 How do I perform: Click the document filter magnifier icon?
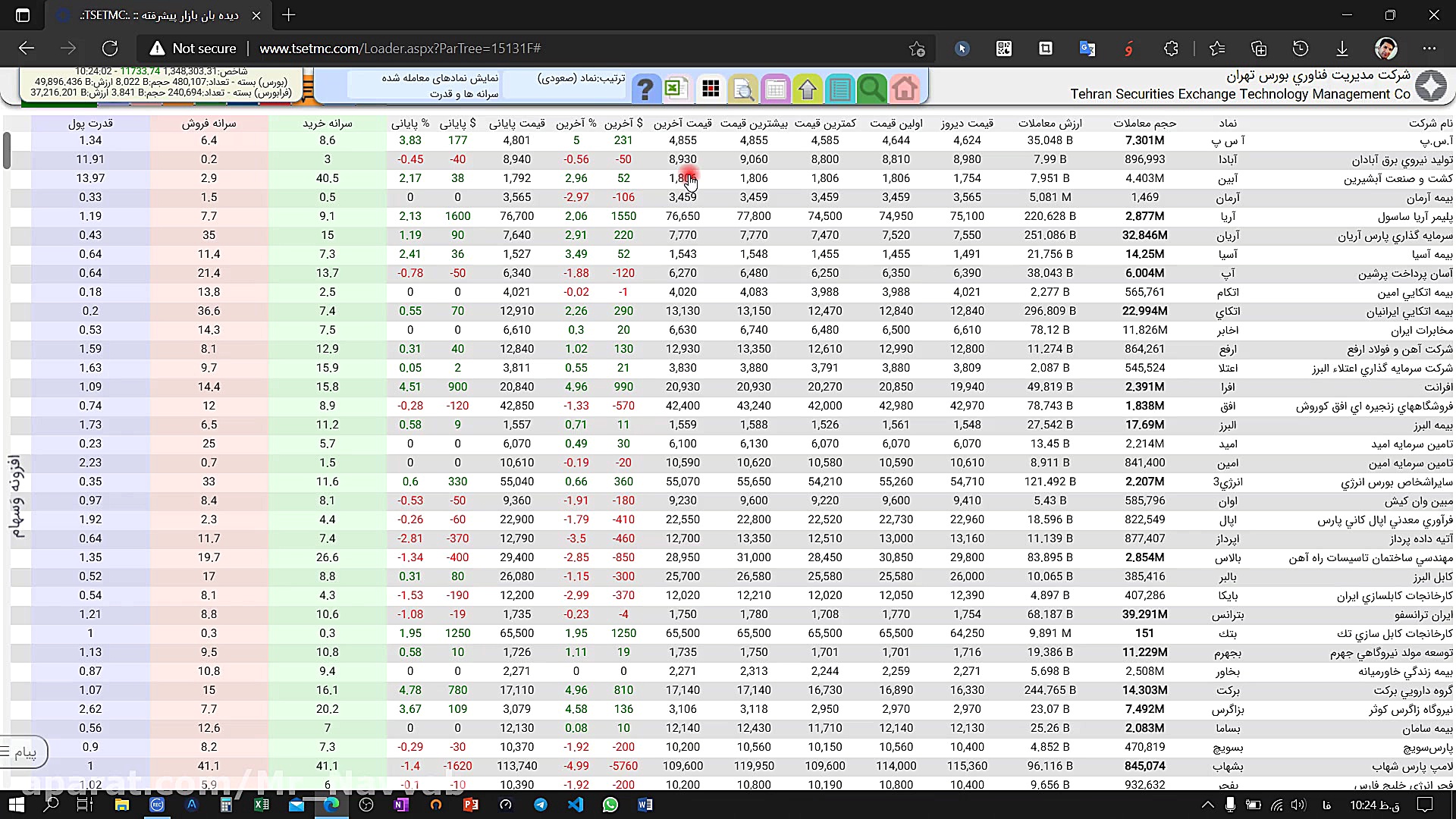(743, 89)
